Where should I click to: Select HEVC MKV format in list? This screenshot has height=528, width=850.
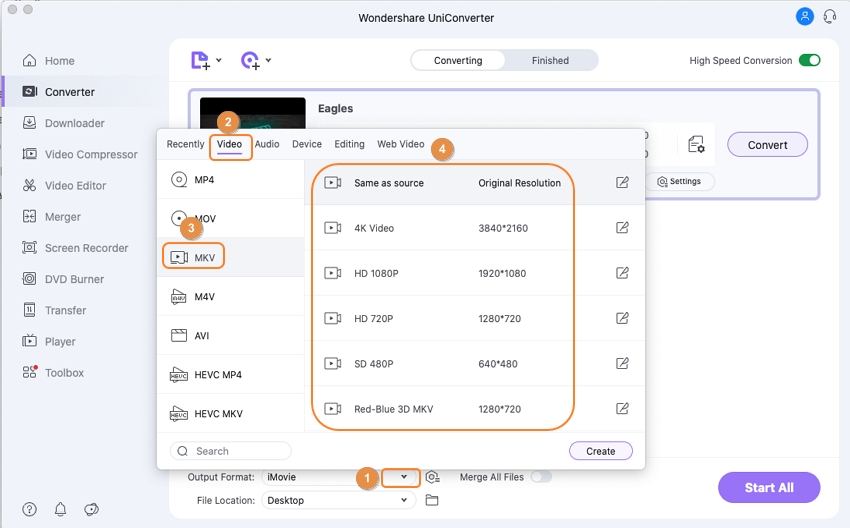coord(230,414)
